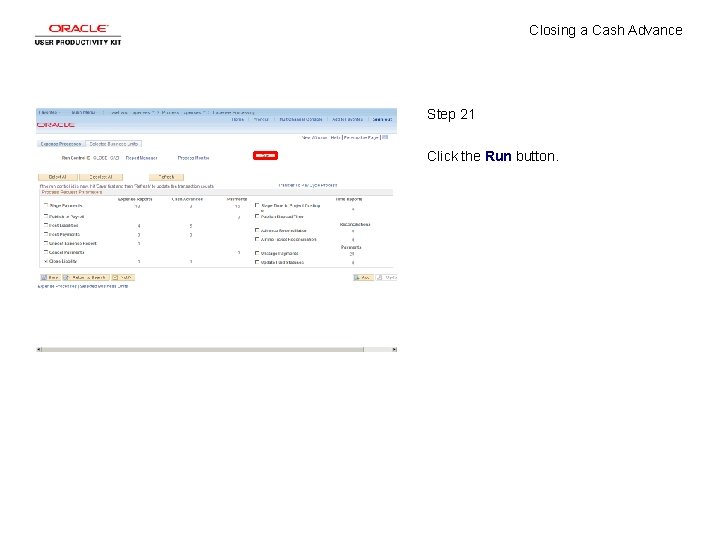Screen dimensions: 720x540
Task: Open the Report Manager link
Action: pyautogui.click(x=141, y=158)
